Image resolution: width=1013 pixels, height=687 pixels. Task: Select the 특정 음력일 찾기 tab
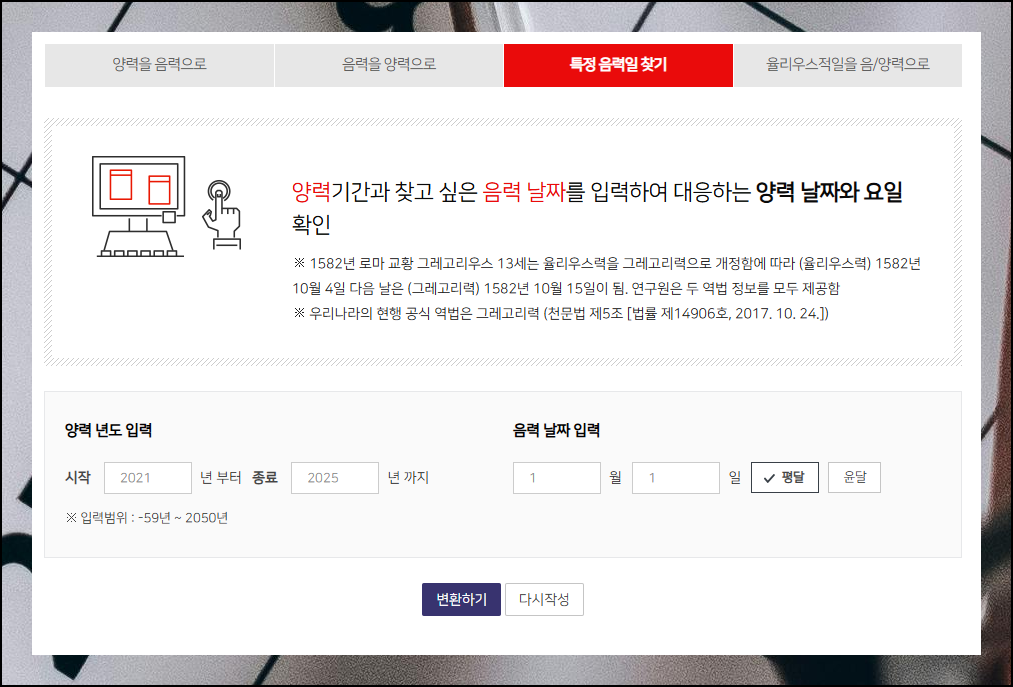pos(618,65)
